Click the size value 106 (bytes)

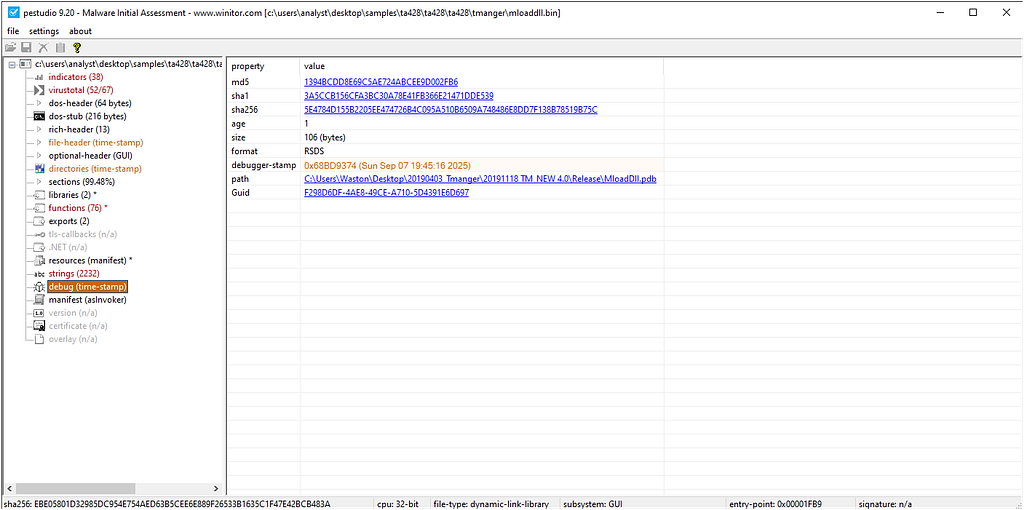(x=325, y=138)
